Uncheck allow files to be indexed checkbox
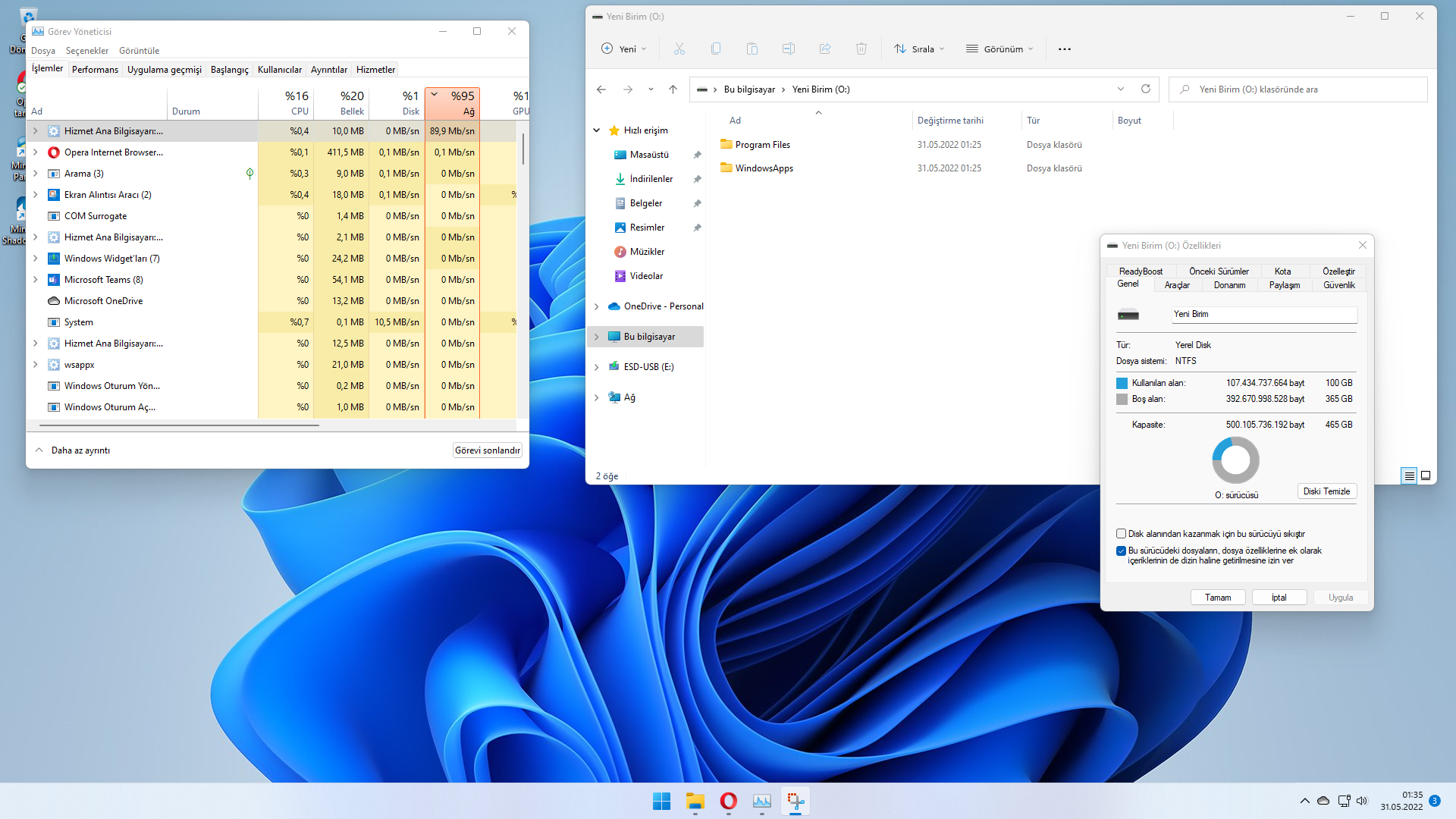 tap(1121, 551)
